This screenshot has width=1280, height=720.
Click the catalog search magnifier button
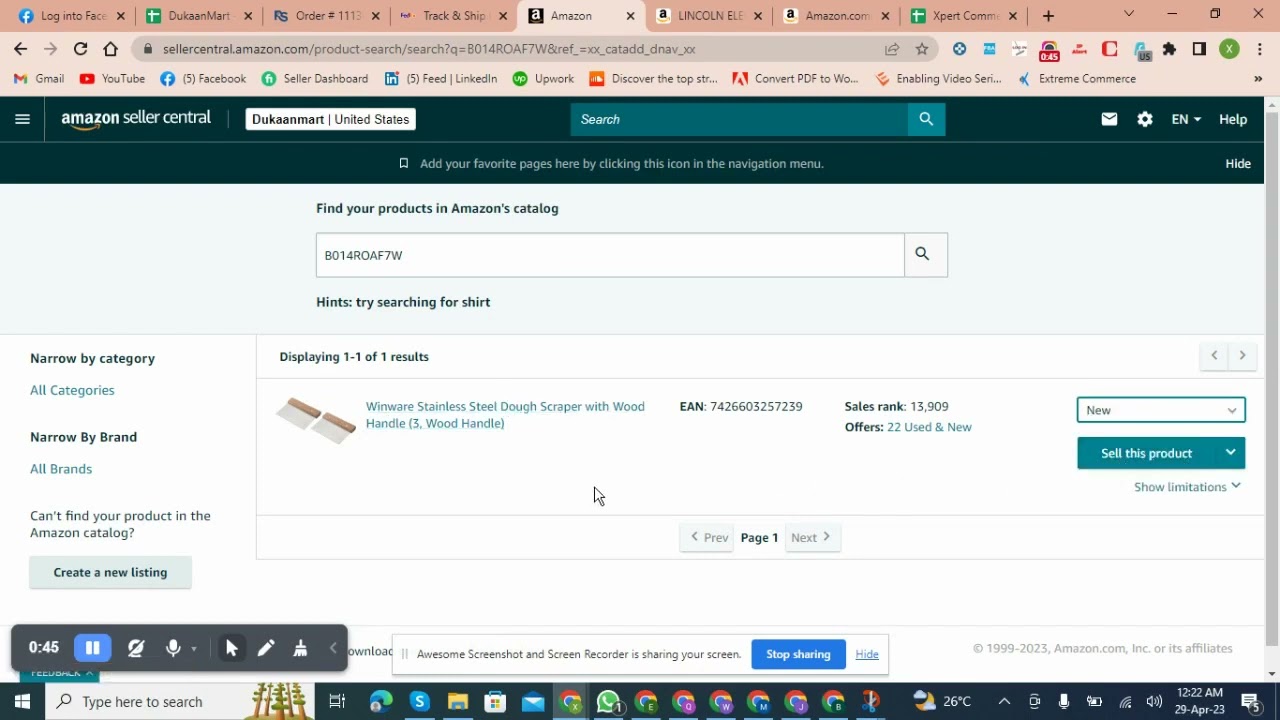pos(925,255)
